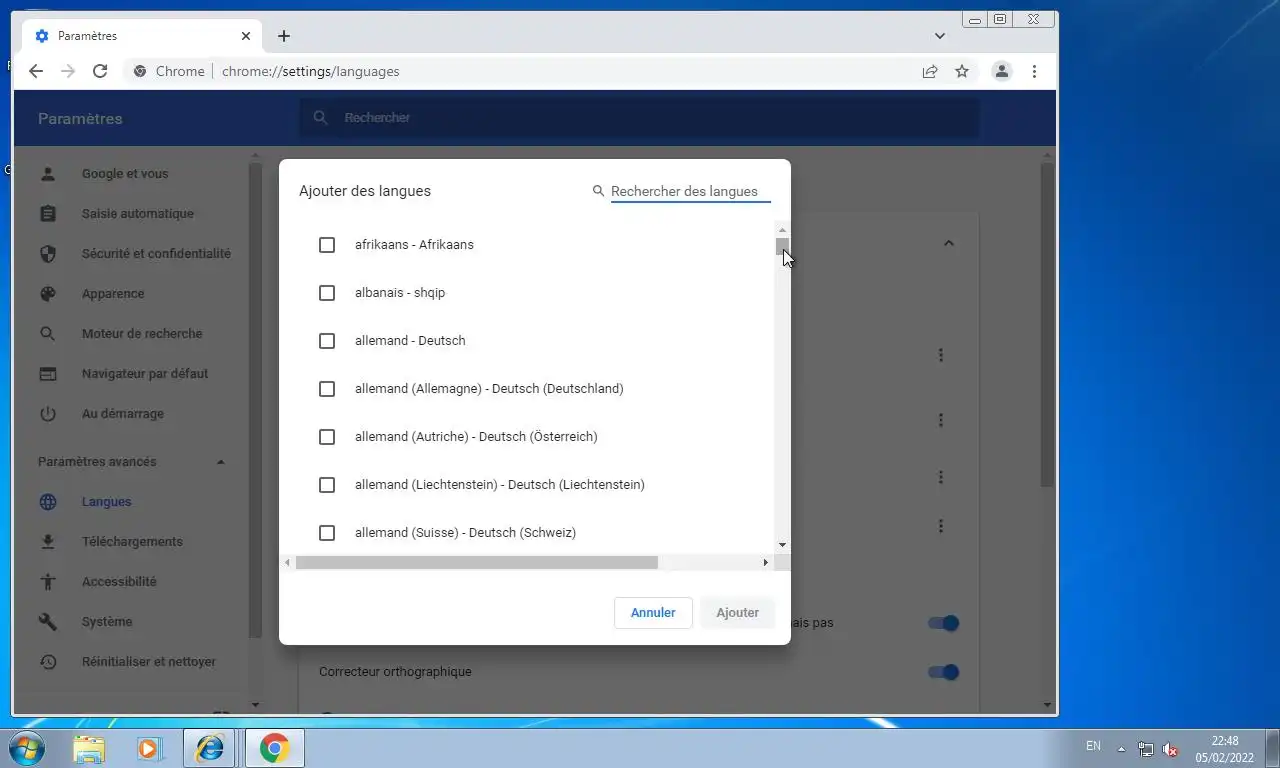This screenshot has width=1280, height=768.
Task: Click the Accessibilité person icon
Action: pos(48,582)
